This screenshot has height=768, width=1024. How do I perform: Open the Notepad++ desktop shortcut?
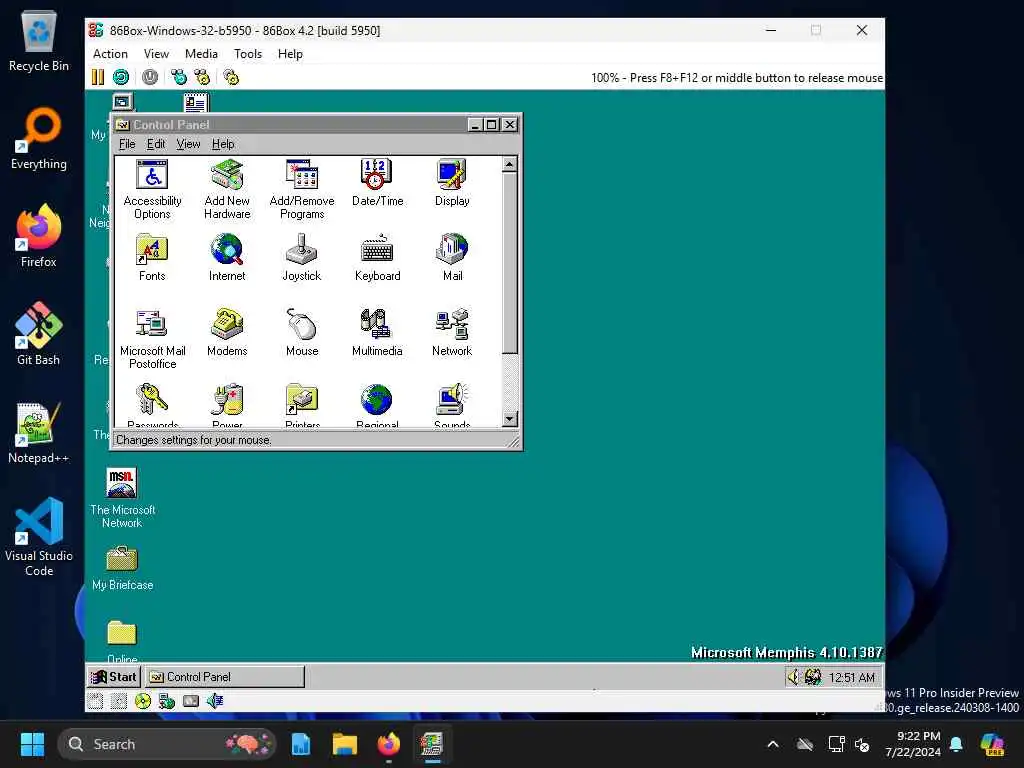[39, 432]
